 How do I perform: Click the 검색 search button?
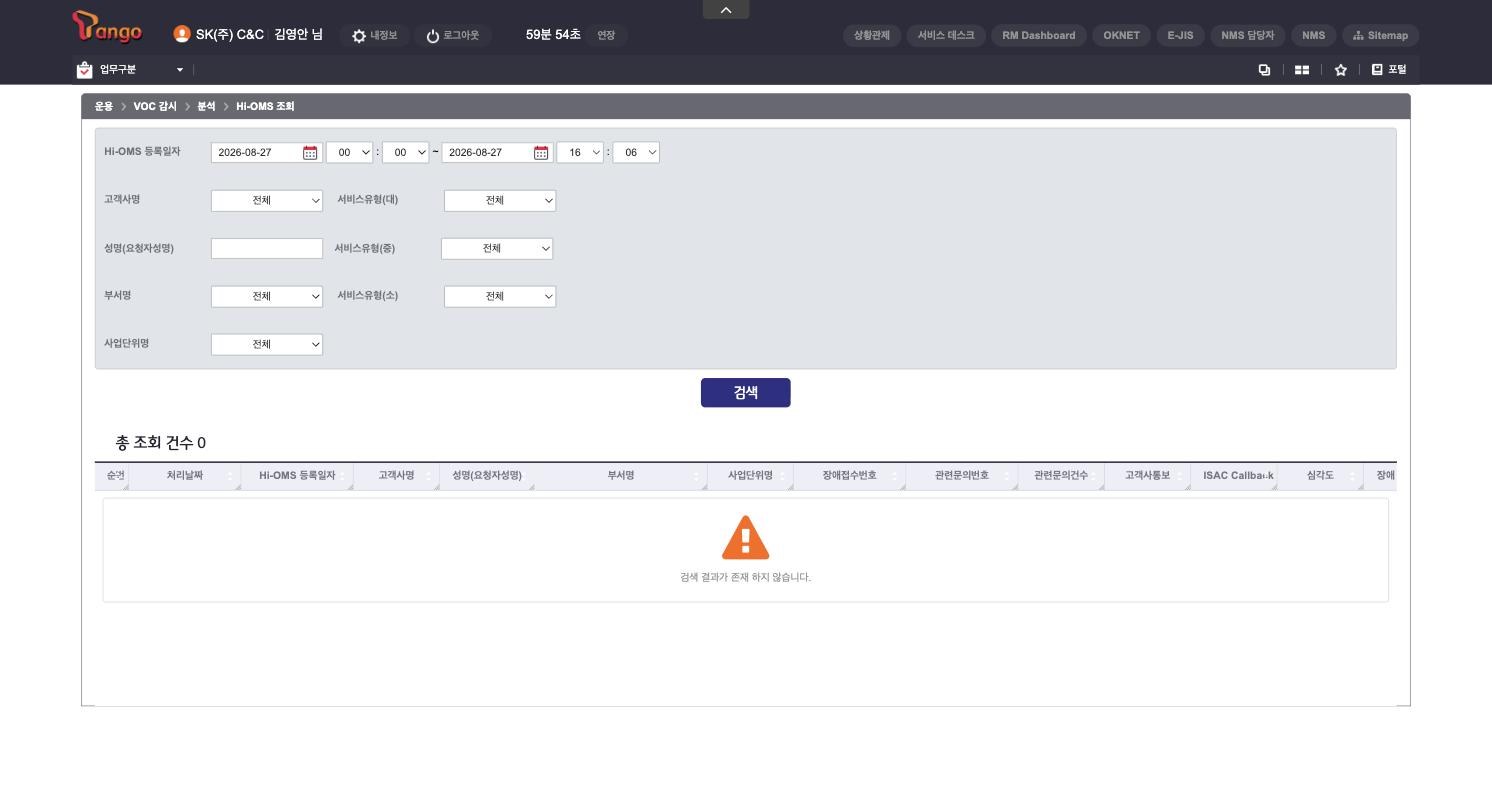[x=746, y=393]
